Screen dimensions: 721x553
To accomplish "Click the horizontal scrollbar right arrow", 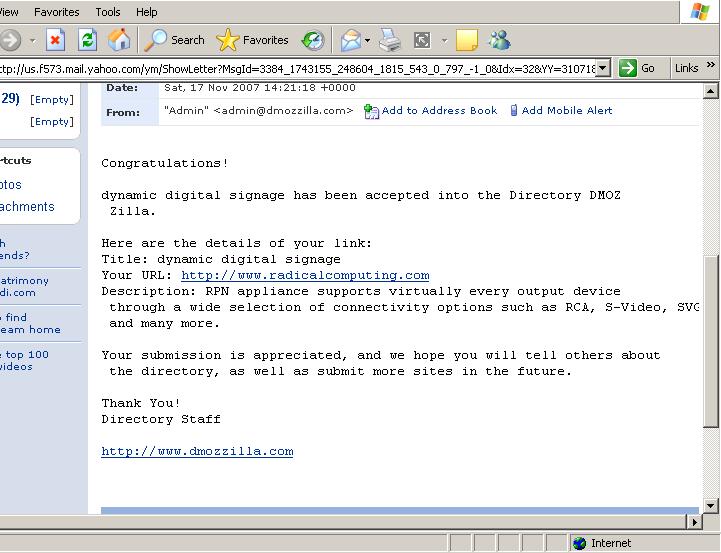I will point(694,522).
